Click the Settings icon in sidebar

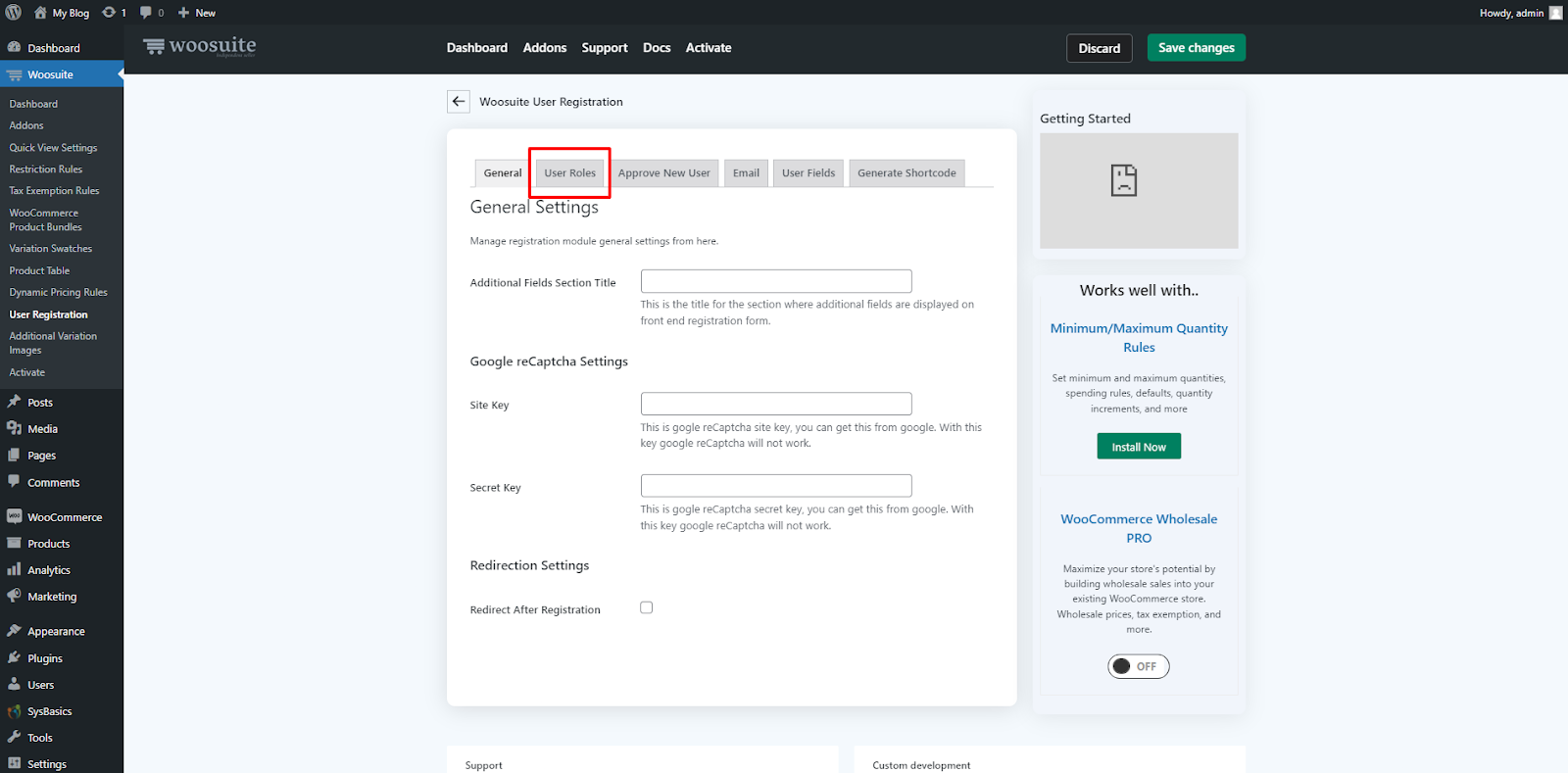pos(14,763)
